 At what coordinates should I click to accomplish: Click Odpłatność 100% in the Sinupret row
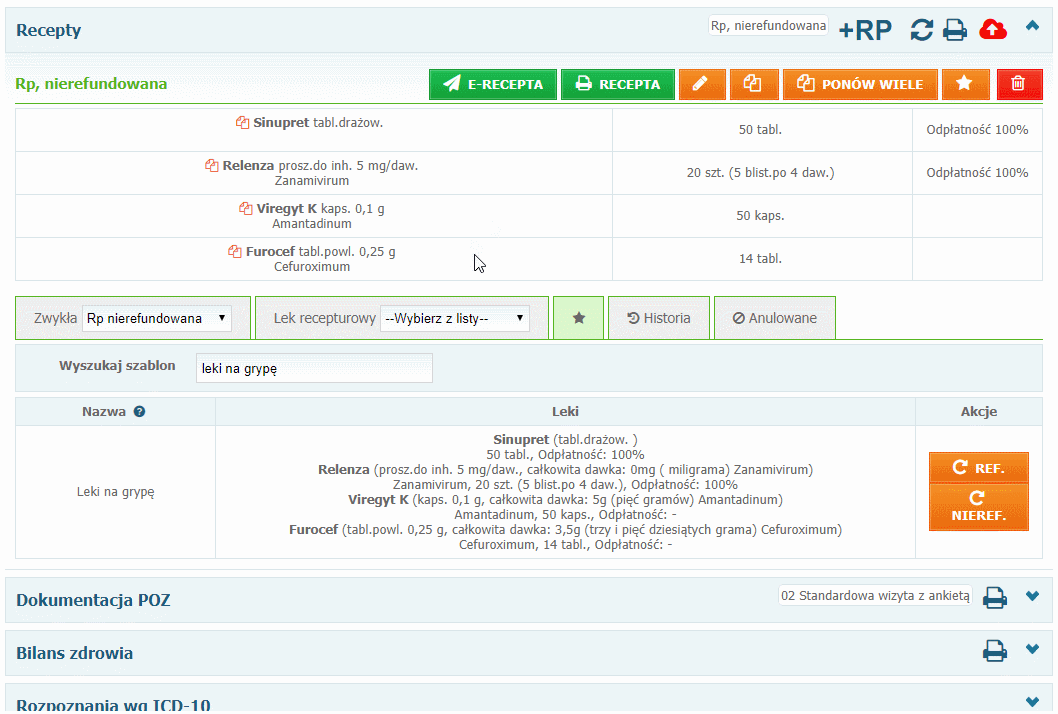click(977, 130)
